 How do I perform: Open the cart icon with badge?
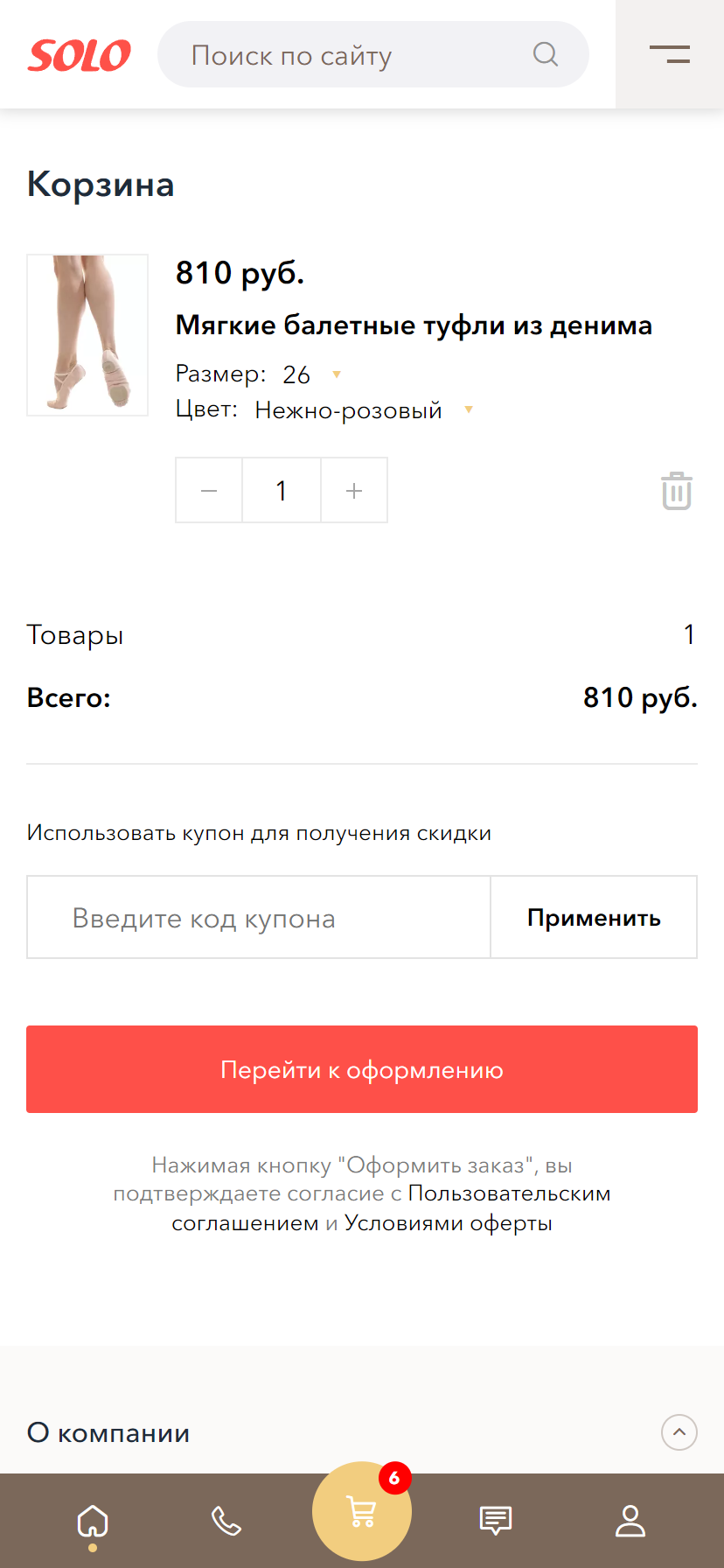click(362, 1511)
